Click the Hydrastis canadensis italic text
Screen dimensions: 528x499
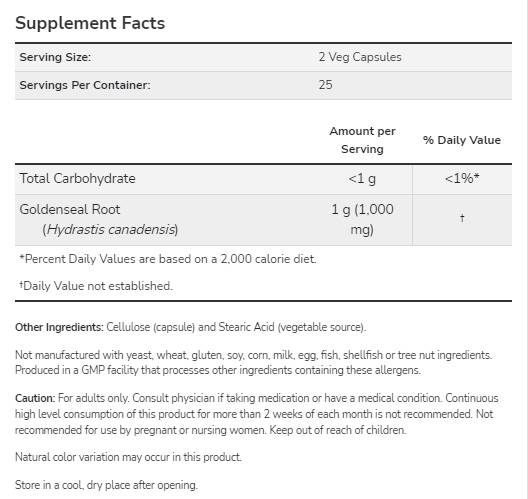click(x=110, y=230)
